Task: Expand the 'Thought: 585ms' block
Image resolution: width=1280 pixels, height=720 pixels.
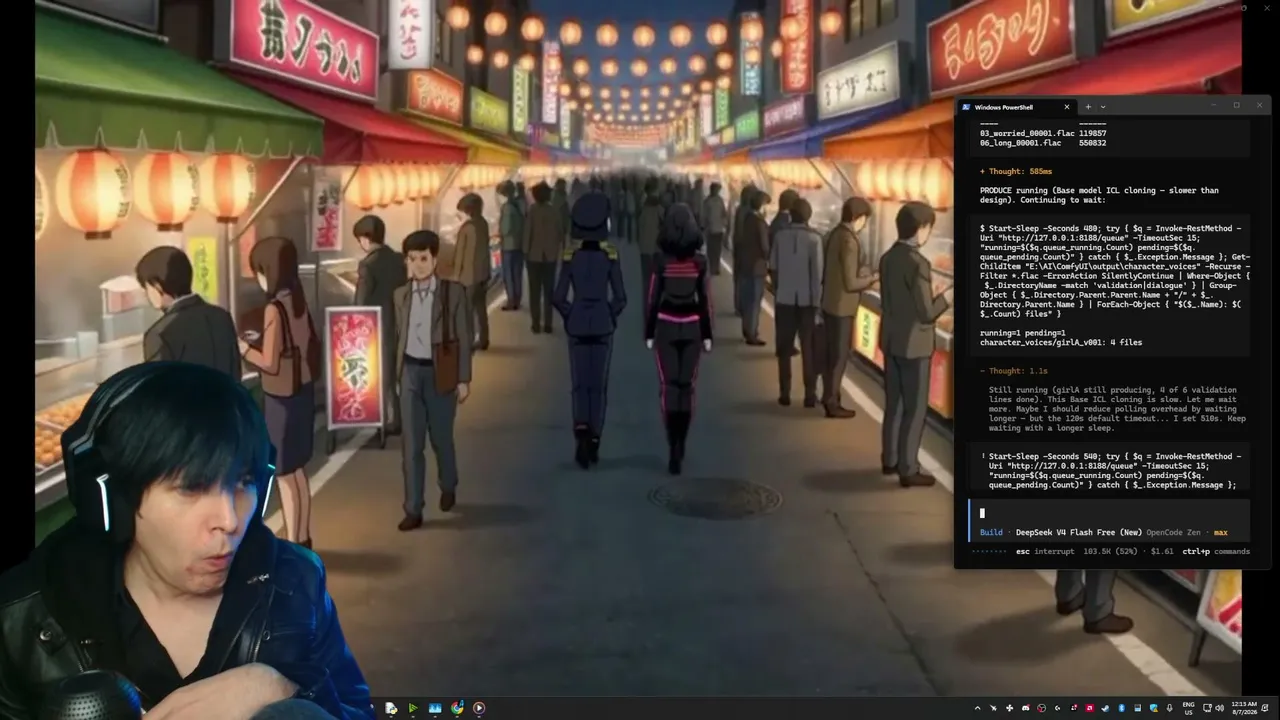Action: [x=1014, y=171]
